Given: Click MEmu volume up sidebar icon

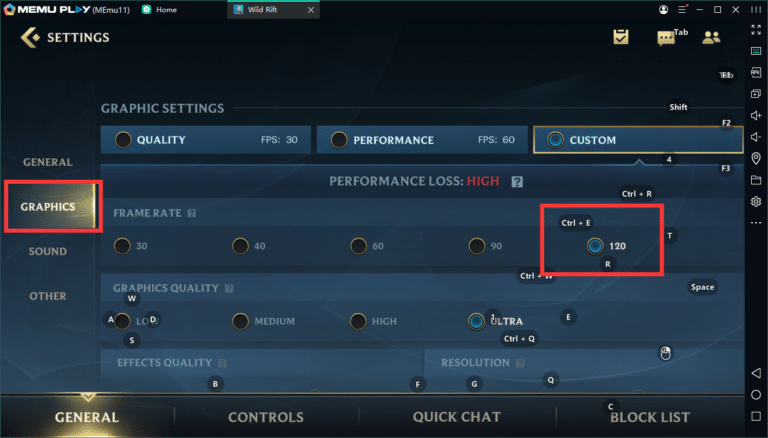Looking at the screenshot, I should click(756, 115).
